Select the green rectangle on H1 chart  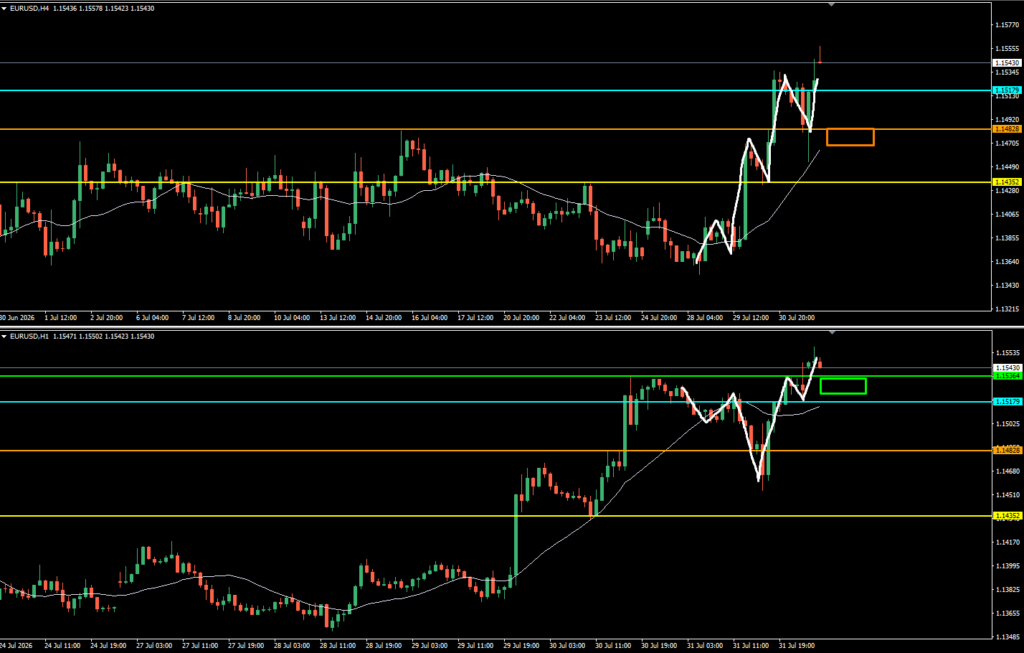coord(842,387)
